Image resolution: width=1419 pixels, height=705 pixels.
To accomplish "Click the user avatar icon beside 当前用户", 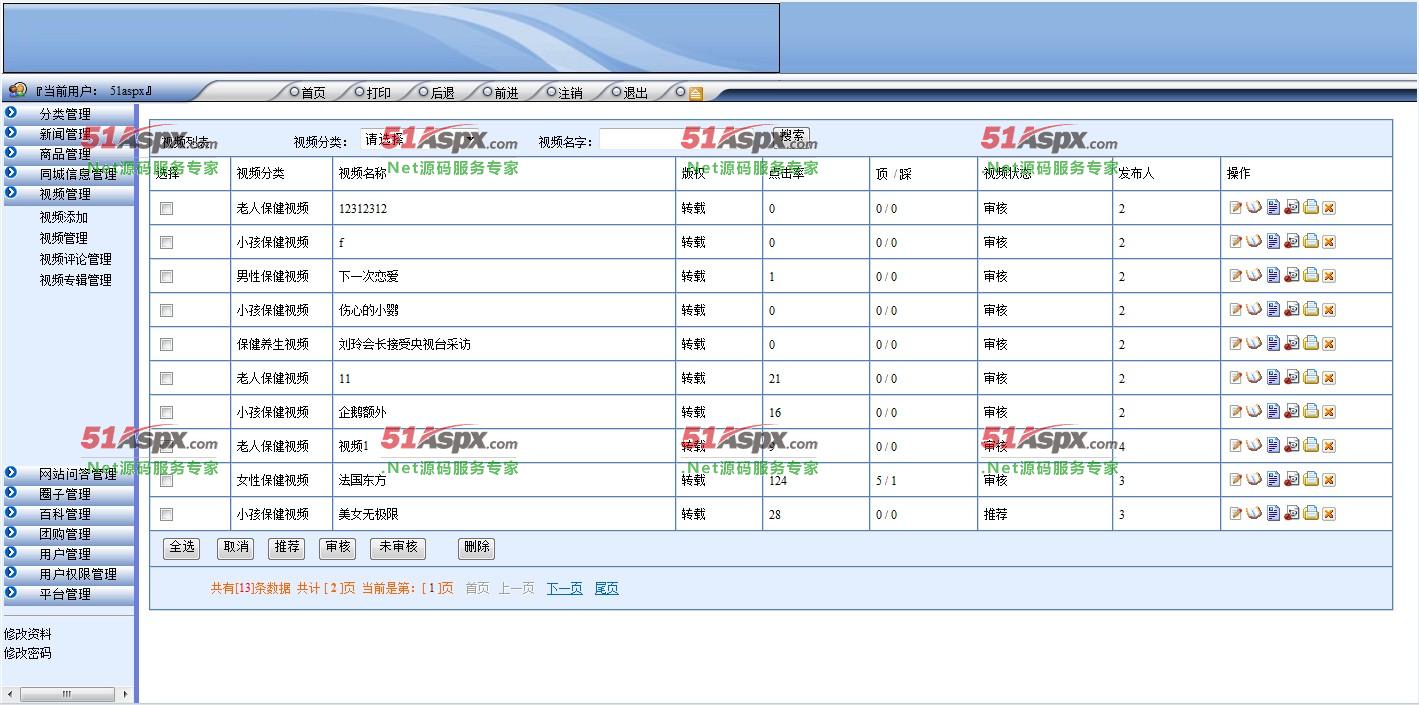I will click(17, 91).
